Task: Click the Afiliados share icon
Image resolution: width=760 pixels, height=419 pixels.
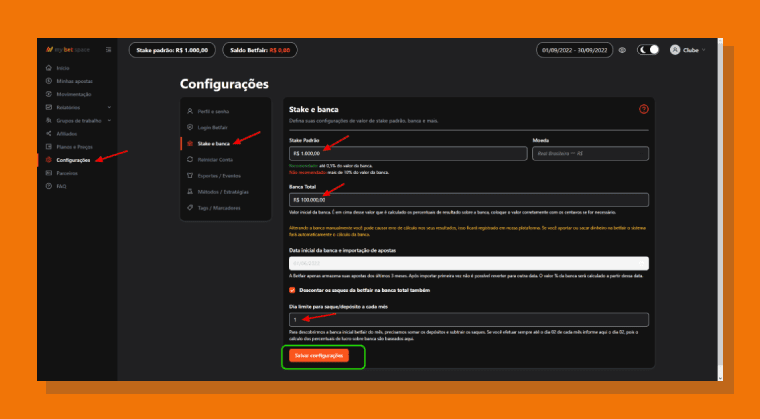Action: 48,133
